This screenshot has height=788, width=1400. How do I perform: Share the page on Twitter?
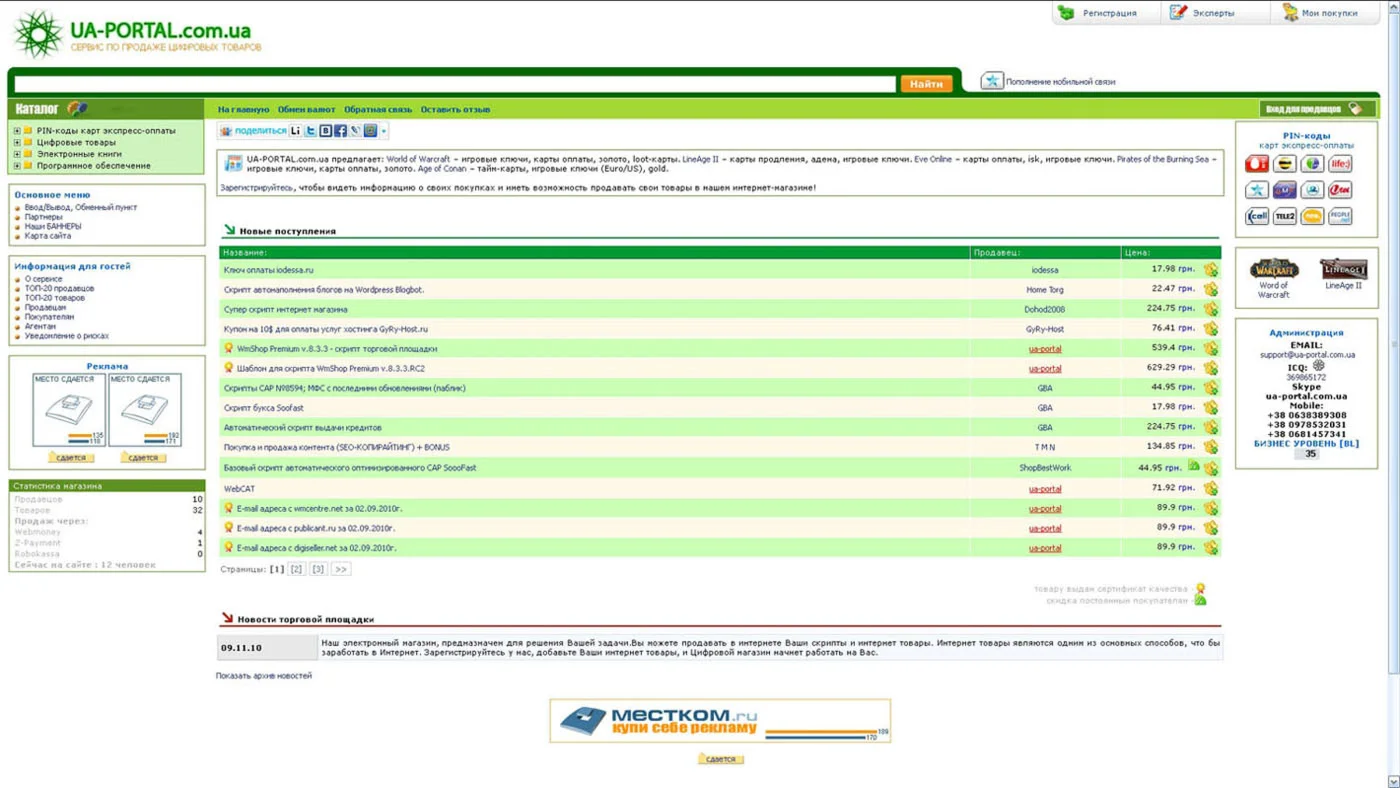[x=311, y=130]
